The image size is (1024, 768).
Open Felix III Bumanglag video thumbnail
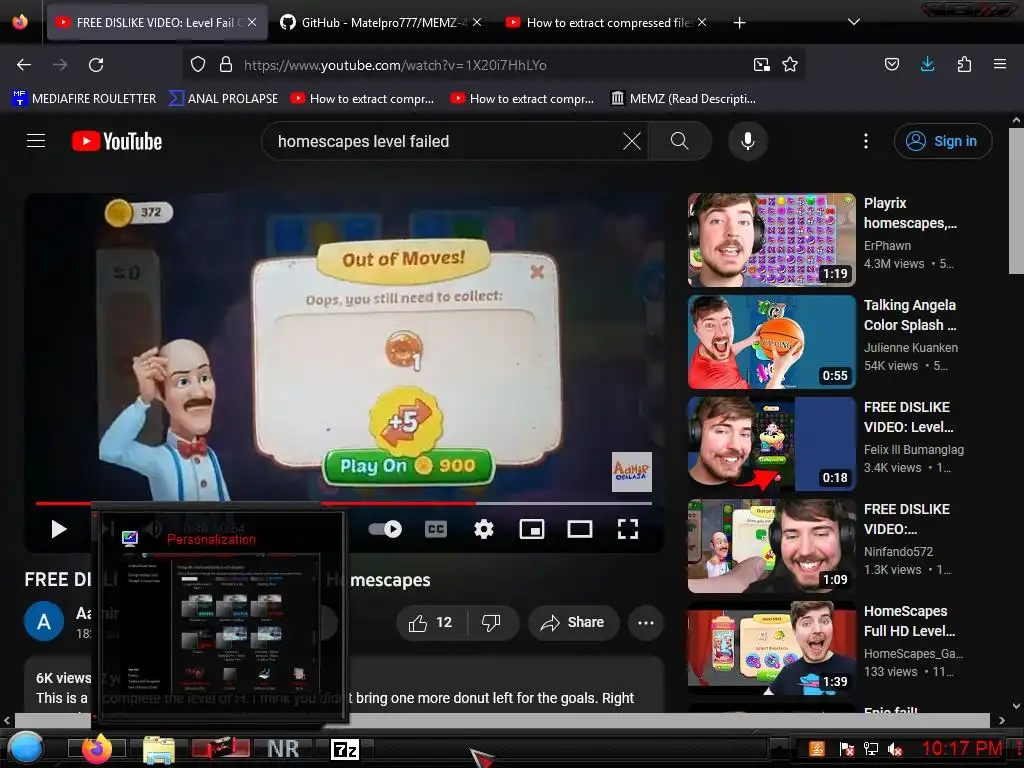click(x=771, y=443)
